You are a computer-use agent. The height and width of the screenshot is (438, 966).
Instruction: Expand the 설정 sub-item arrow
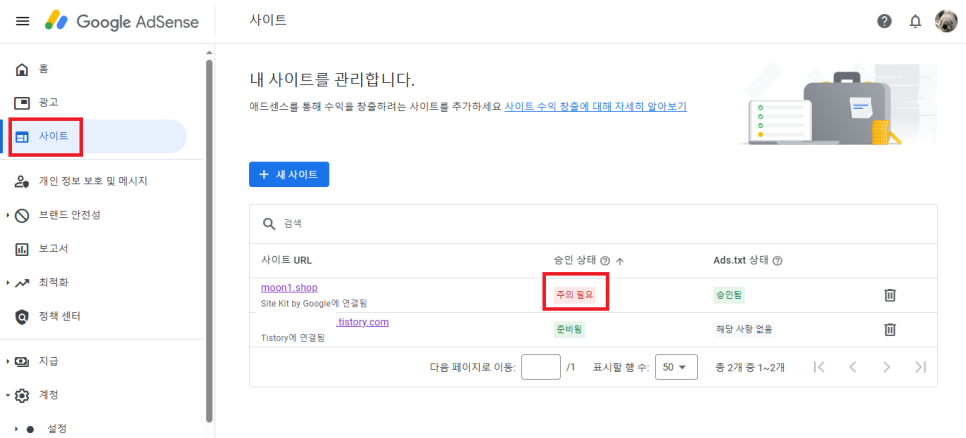click(x=17, y=428)
